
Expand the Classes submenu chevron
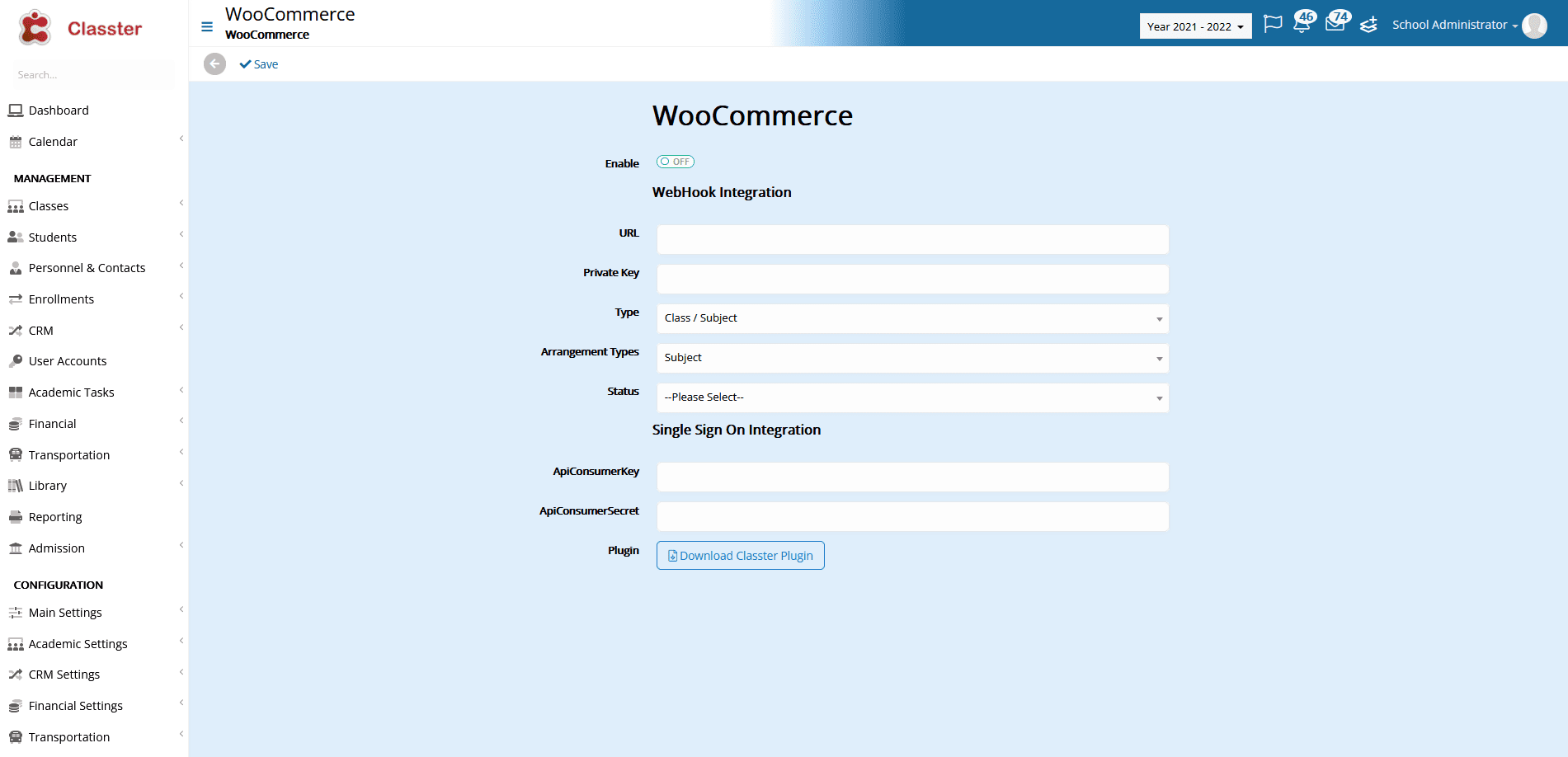pyautogui.click(x=181, y=203)
